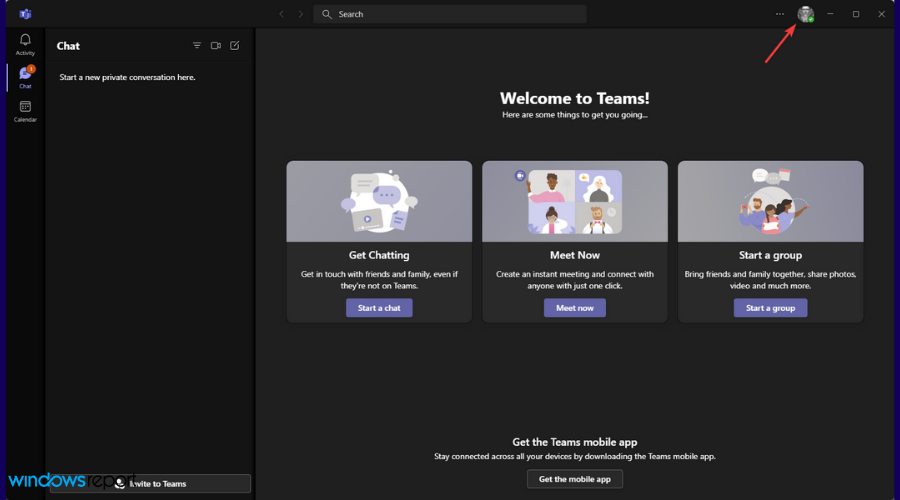This screenshot has height=500, width=900.
Task: Open the chat filter icon
Action: click(197, 45)
